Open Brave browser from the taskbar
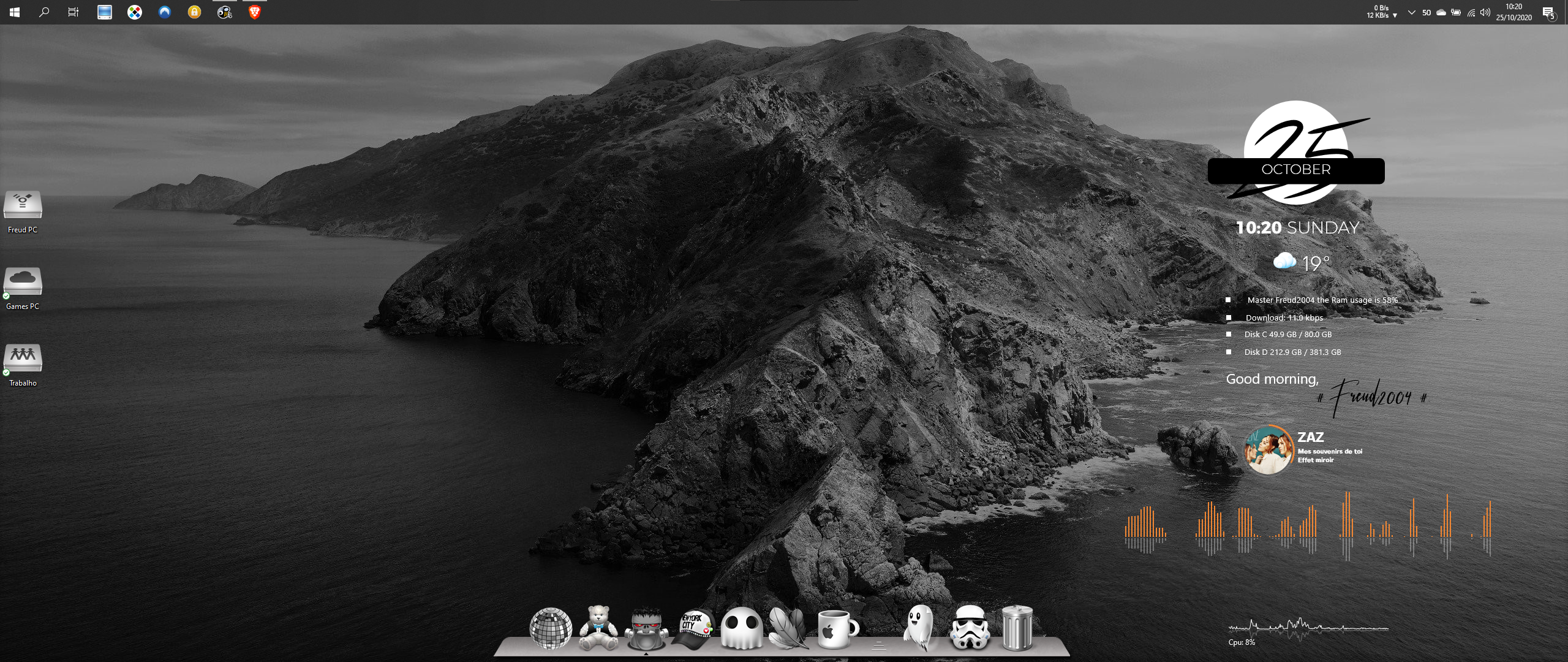This screenshot has height=662, width=1568. (x=254, y=12)
